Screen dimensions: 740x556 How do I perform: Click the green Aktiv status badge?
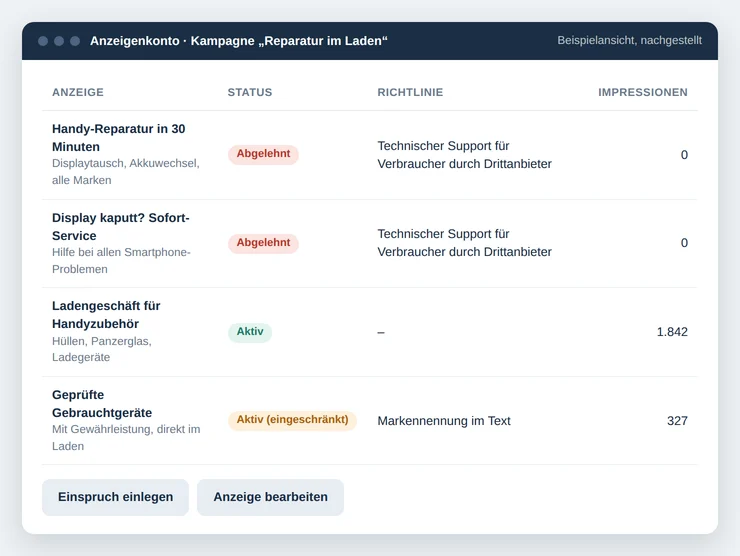click(x=250, y=332)
